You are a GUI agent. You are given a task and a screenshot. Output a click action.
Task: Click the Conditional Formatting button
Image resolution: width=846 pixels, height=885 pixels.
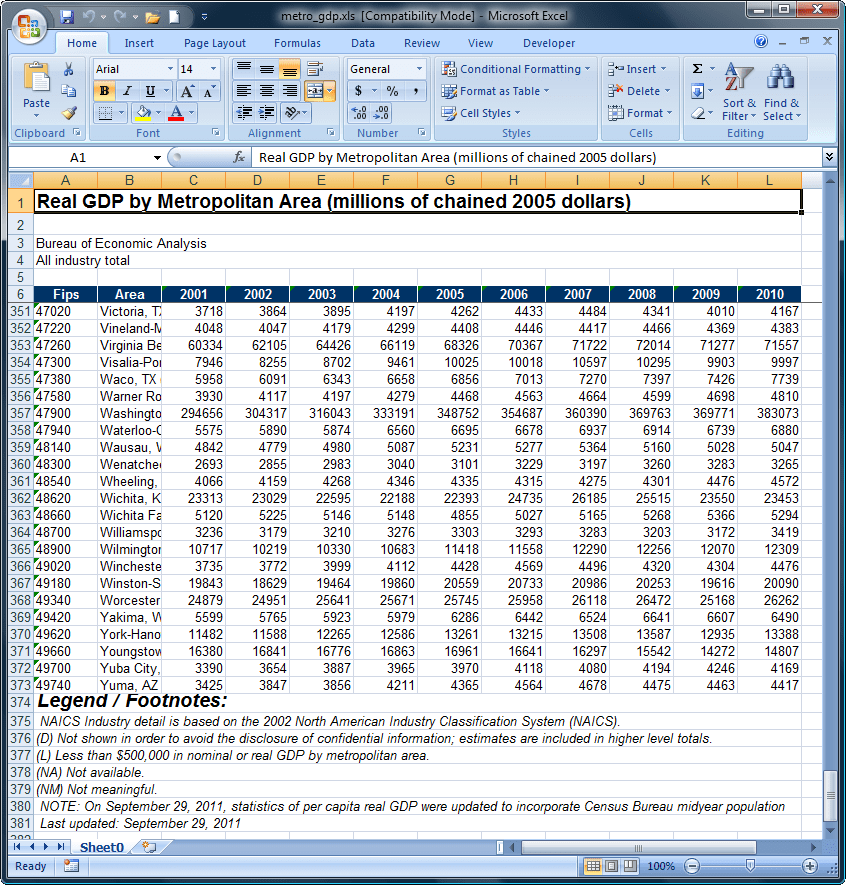click(x=516, y=69)
